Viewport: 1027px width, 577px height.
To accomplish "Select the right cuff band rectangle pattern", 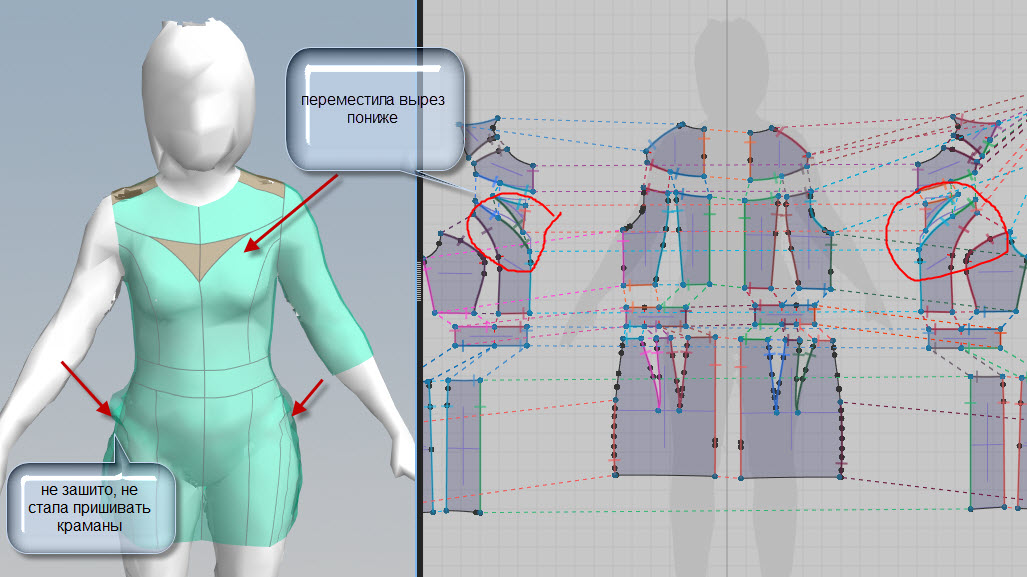I will pos(965,338).
